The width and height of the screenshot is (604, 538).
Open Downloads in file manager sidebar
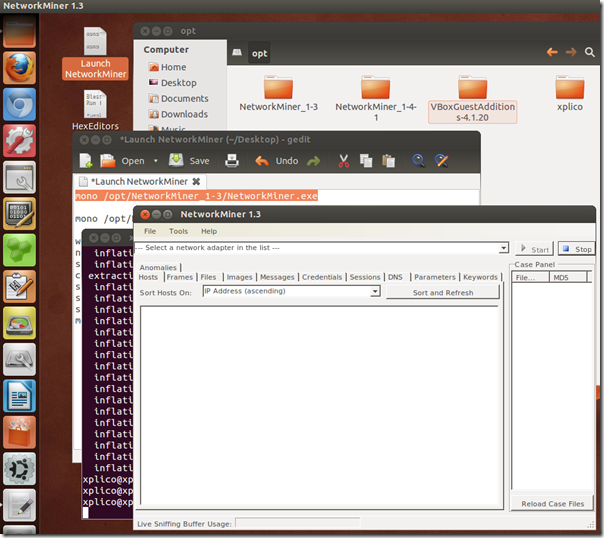[x=178, y=114]
